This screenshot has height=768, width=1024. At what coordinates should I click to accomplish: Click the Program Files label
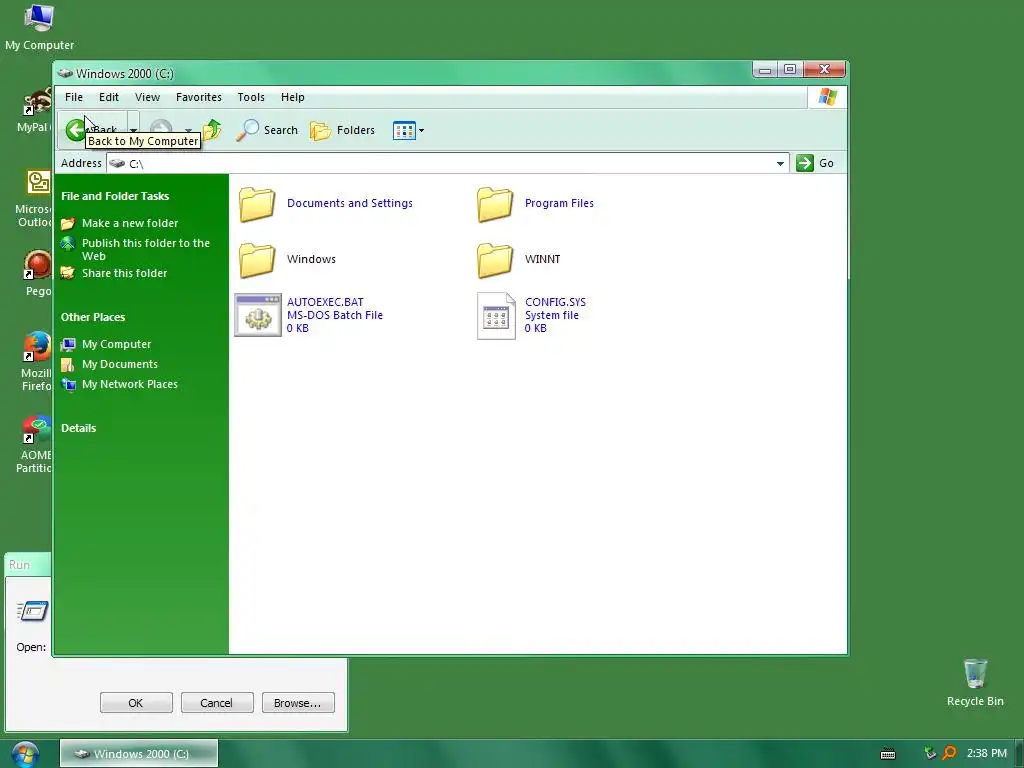(x=559, y=203)
